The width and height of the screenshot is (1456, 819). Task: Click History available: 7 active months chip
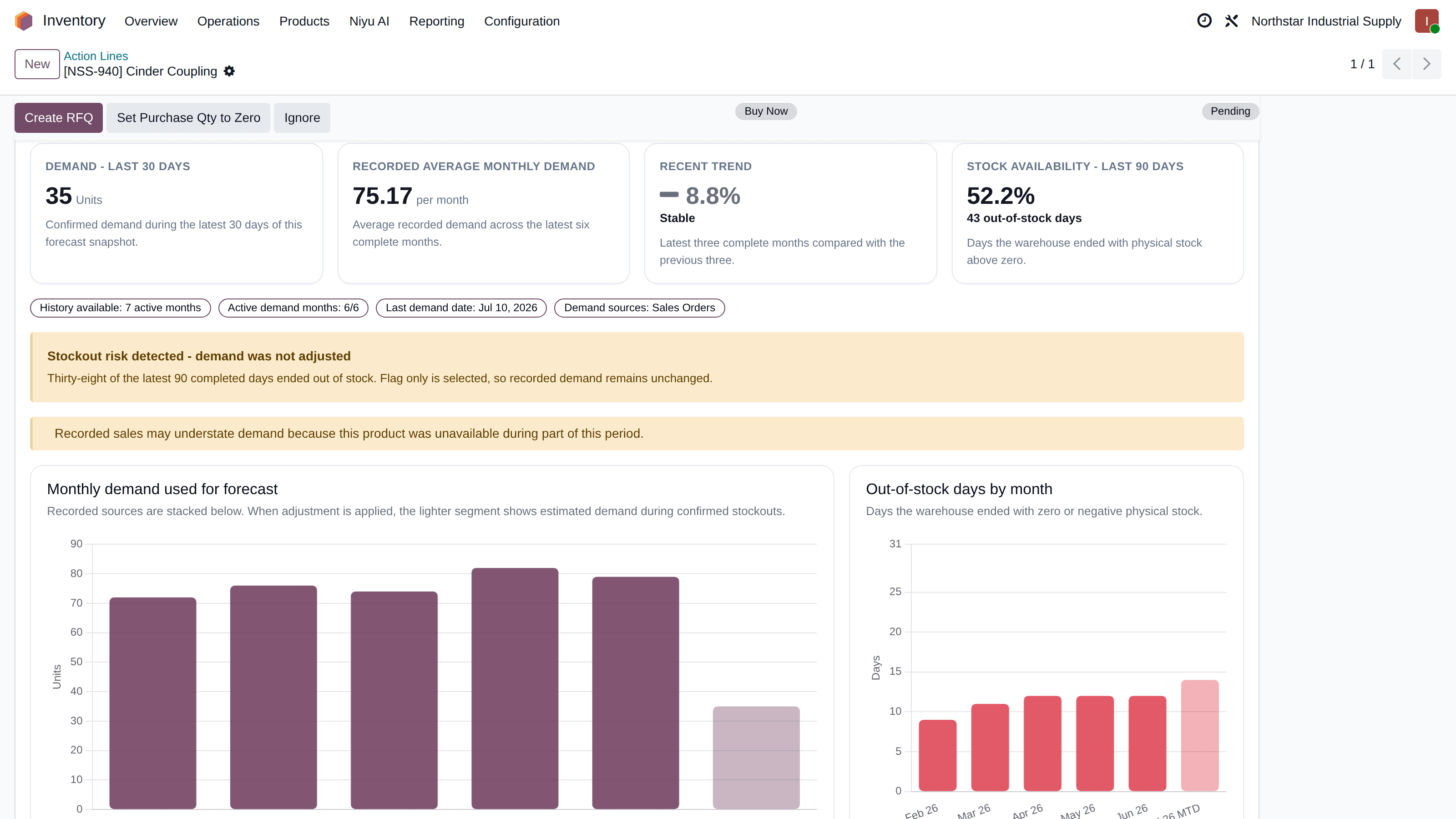click(121, 308)
